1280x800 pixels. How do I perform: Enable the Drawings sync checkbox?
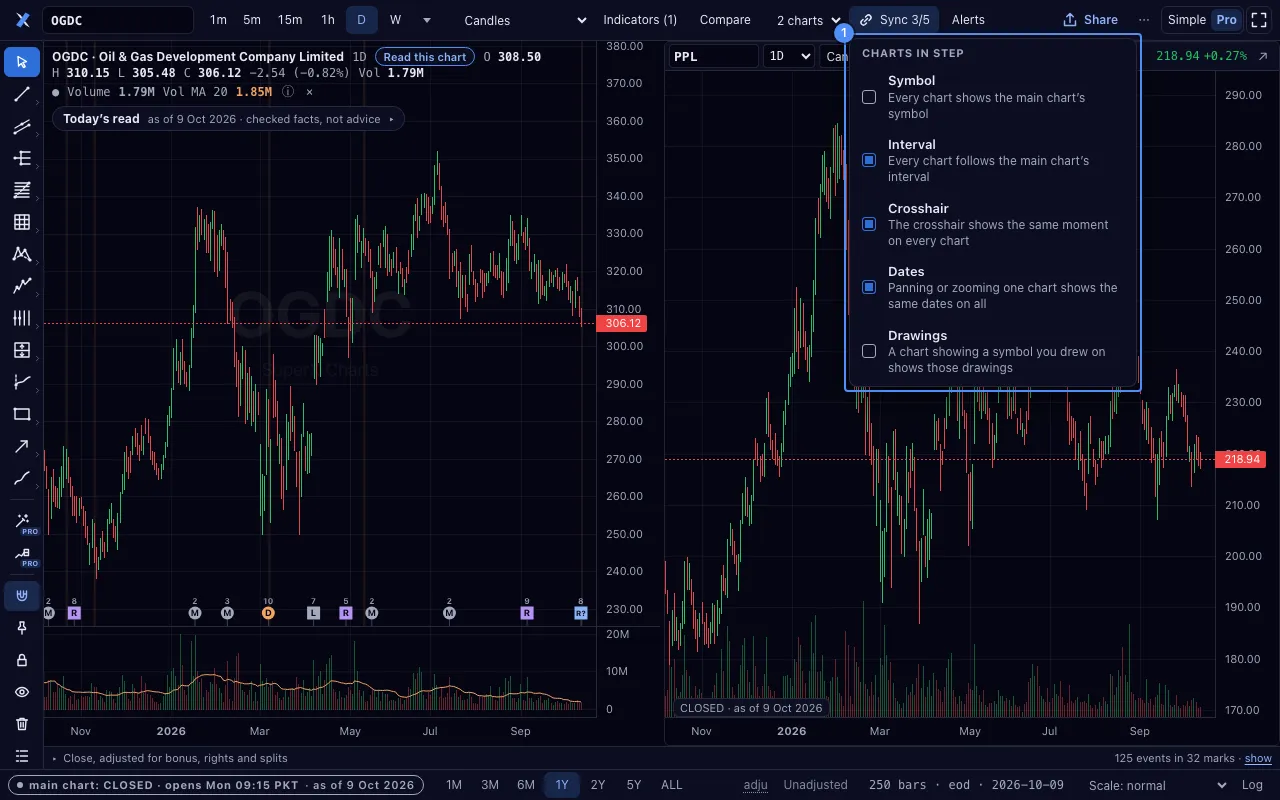(869, 351)
